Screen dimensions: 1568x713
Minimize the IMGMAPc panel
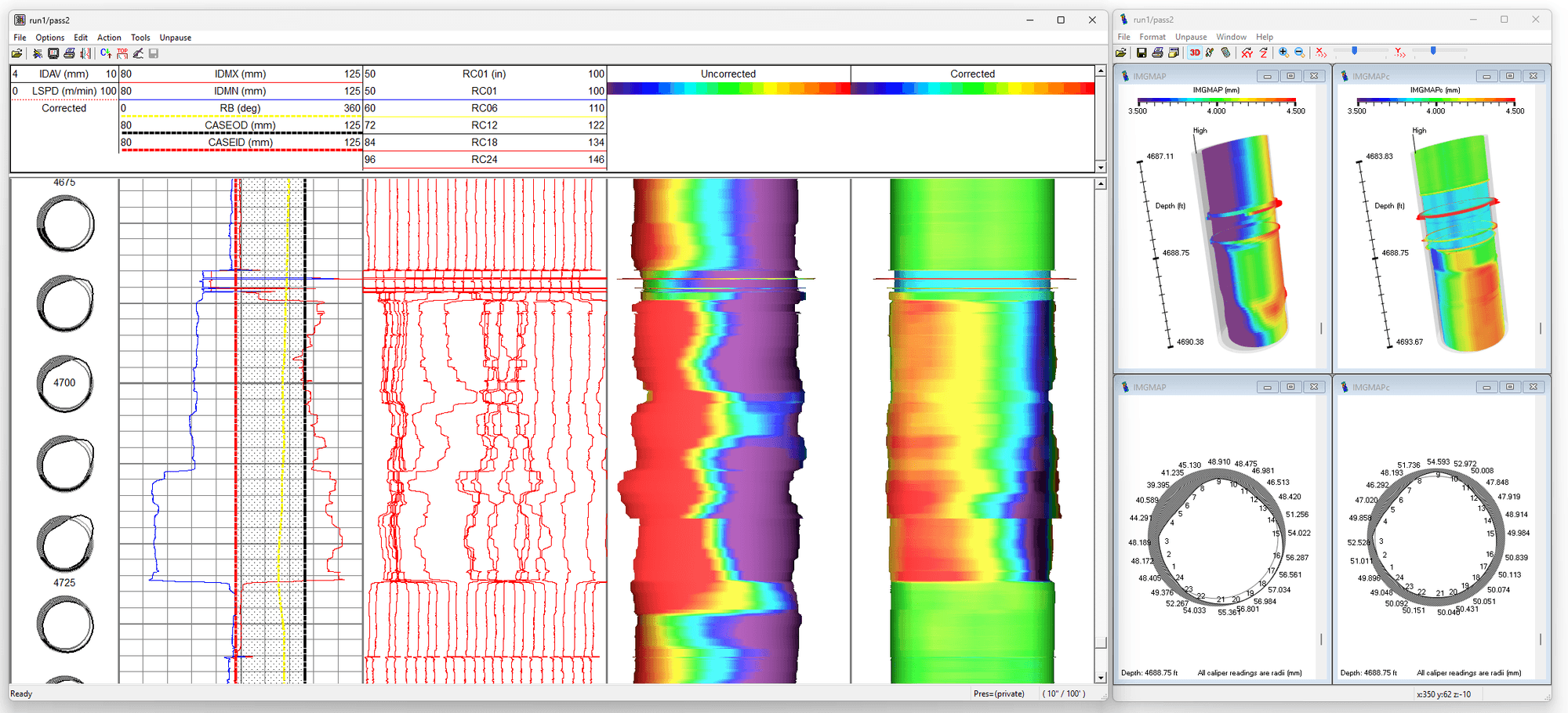[1487, 76]
